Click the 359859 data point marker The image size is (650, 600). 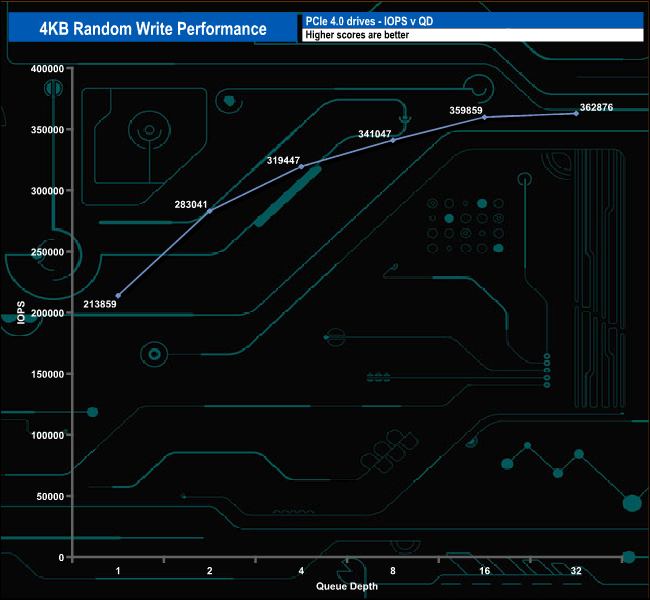tap(485, 117)
